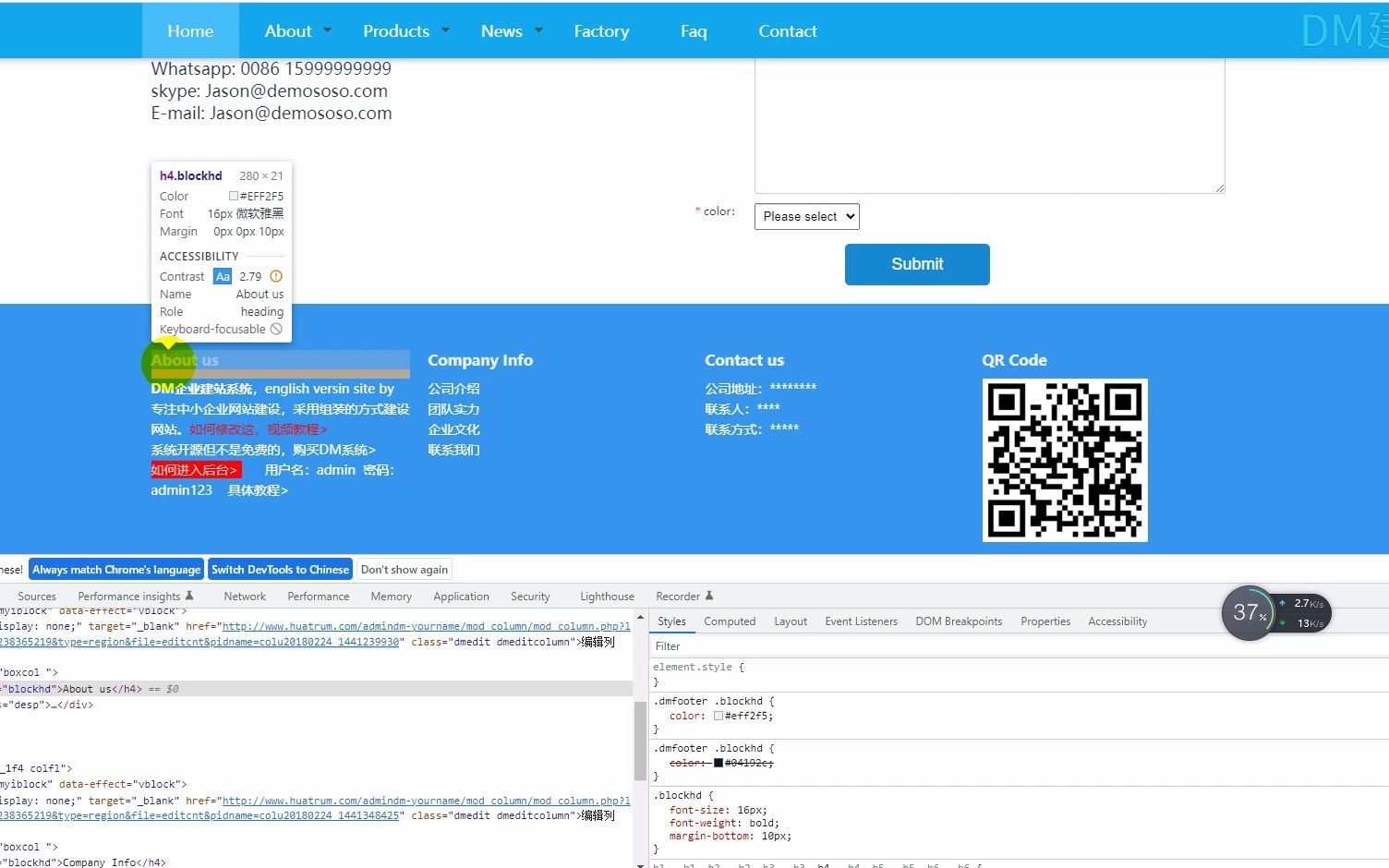The width and height of the screenshot is (1389, 868).
Task: Click the 'E-mail: Jason@demososo.com' text
Action: point(271,113)
